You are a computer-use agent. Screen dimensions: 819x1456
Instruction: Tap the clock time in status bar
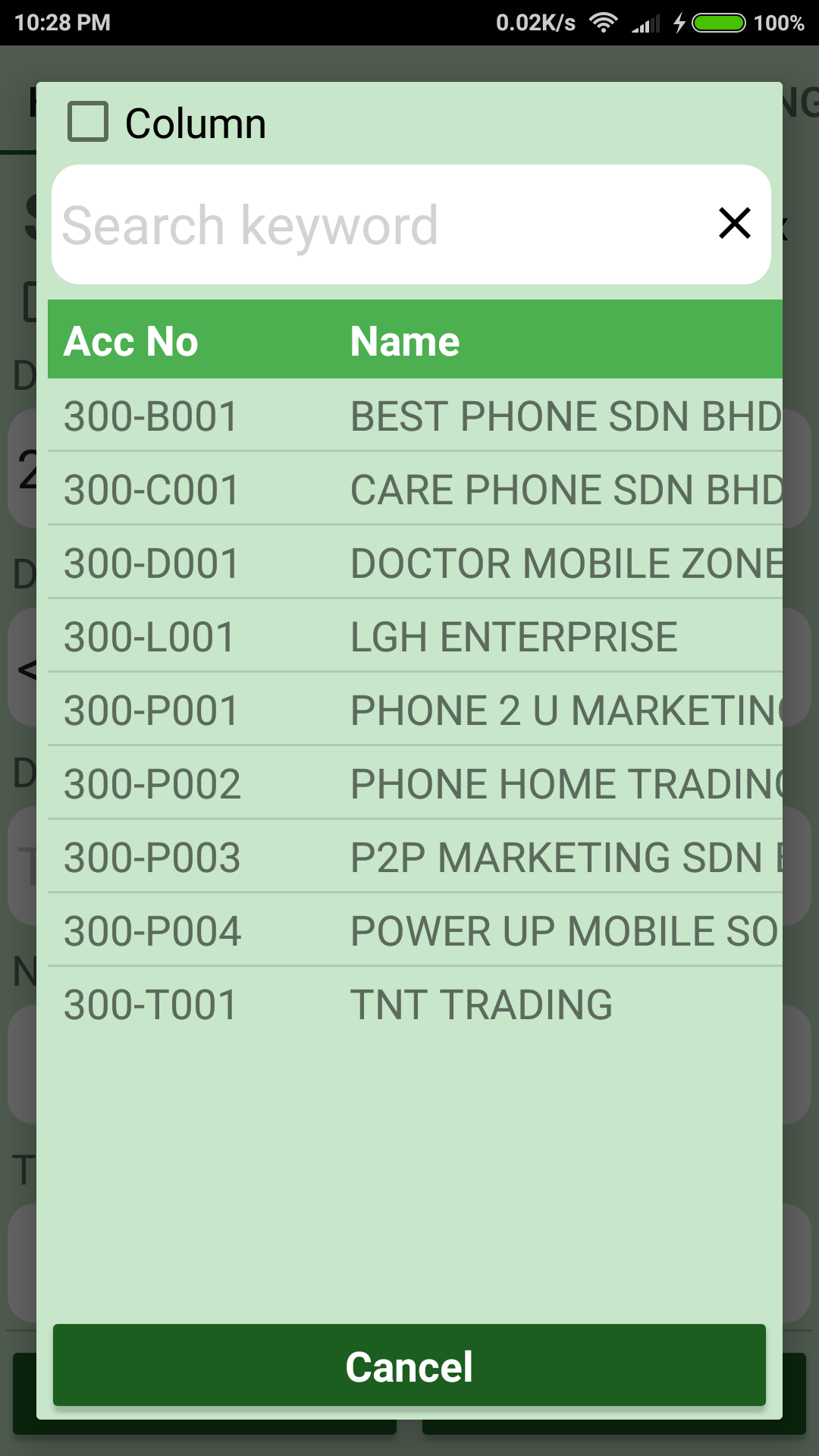coord(62,23)
